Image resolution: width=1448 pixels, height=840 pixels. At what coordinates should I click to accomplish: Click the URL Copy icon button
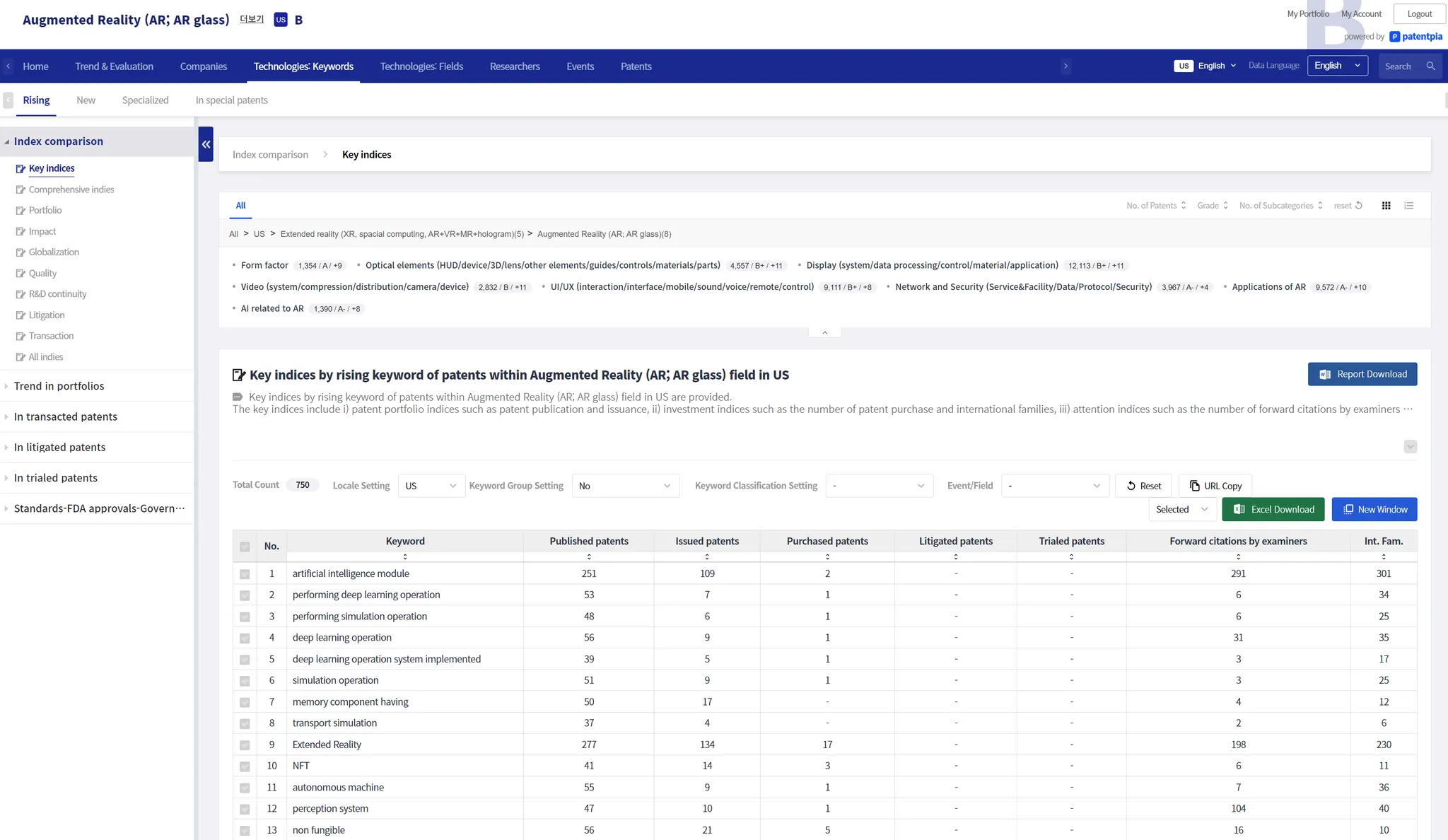coord(1215,486)
